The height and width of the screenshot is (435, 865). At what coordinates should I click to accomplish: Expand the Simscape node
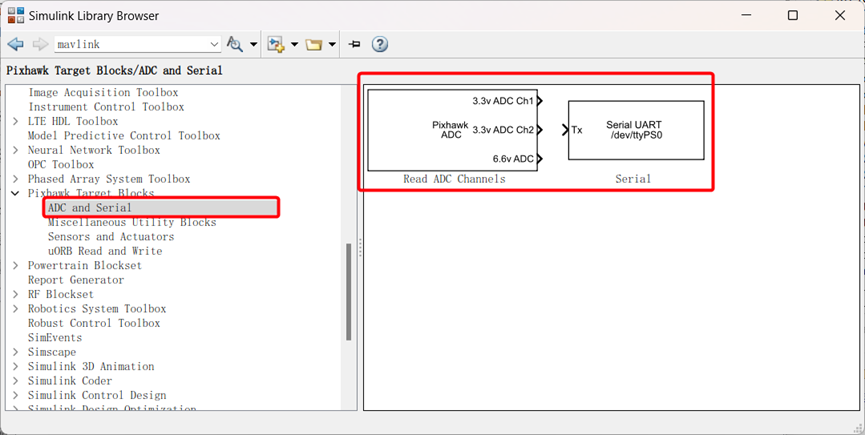click(x=15, y=352)
